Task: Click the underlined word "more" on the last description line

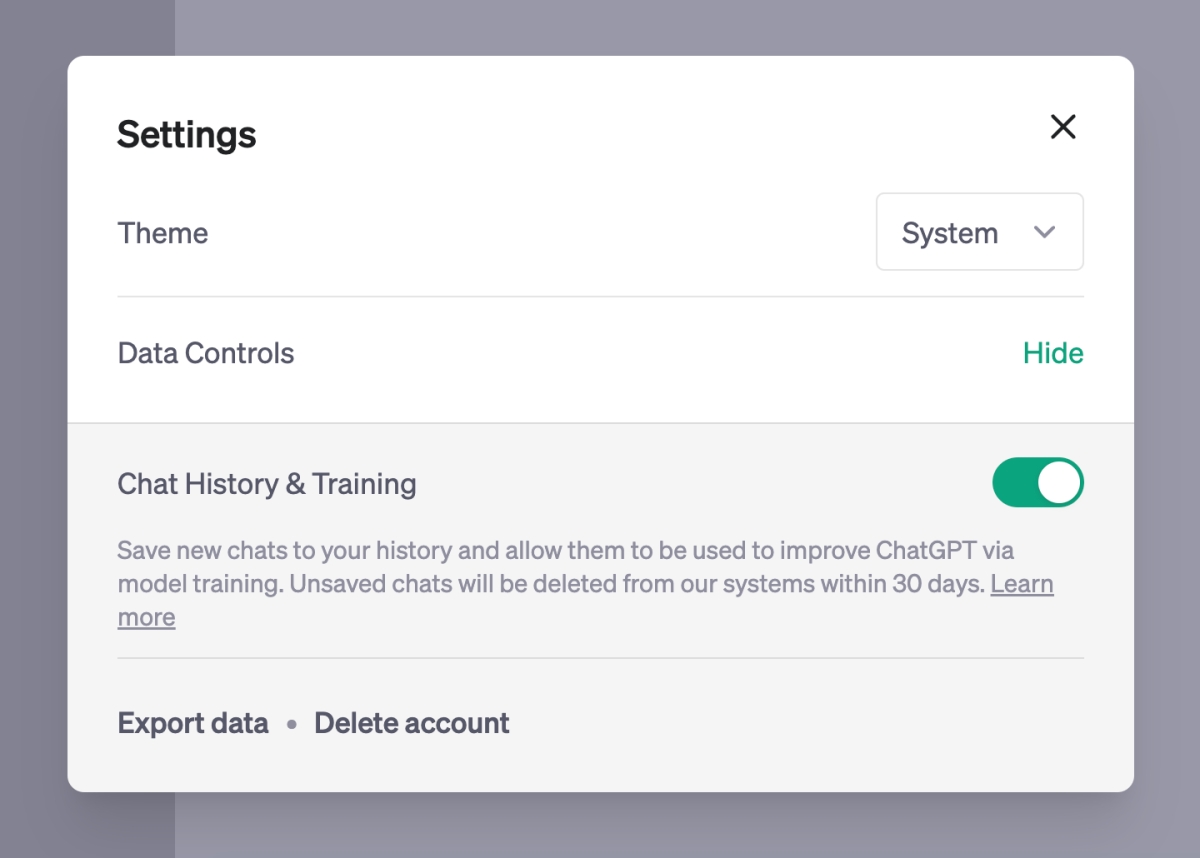Action: pyautogui.click(x=146, y=618)
